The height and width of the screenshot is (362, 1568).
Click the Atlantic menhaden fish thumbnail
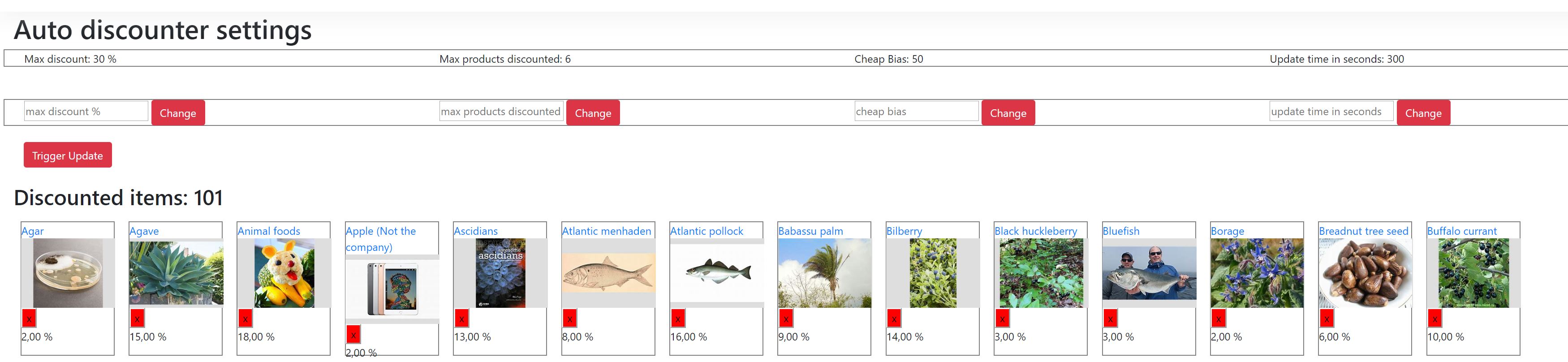coord(607,273)
